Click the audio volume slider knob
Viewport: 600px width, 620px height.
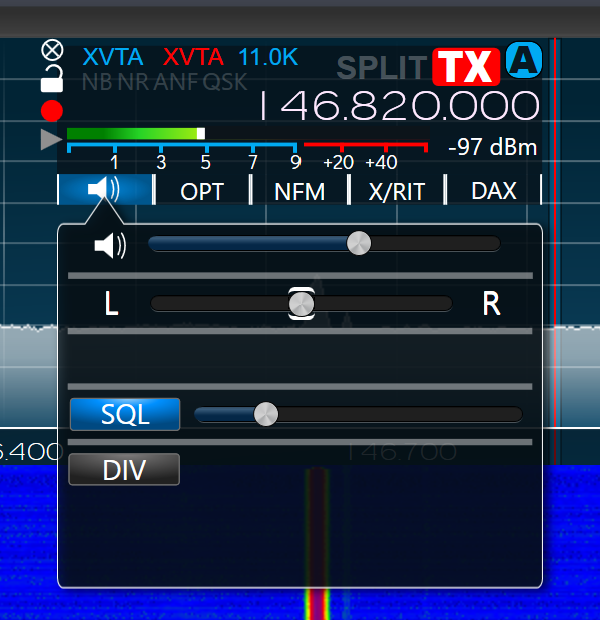(359, 243)
